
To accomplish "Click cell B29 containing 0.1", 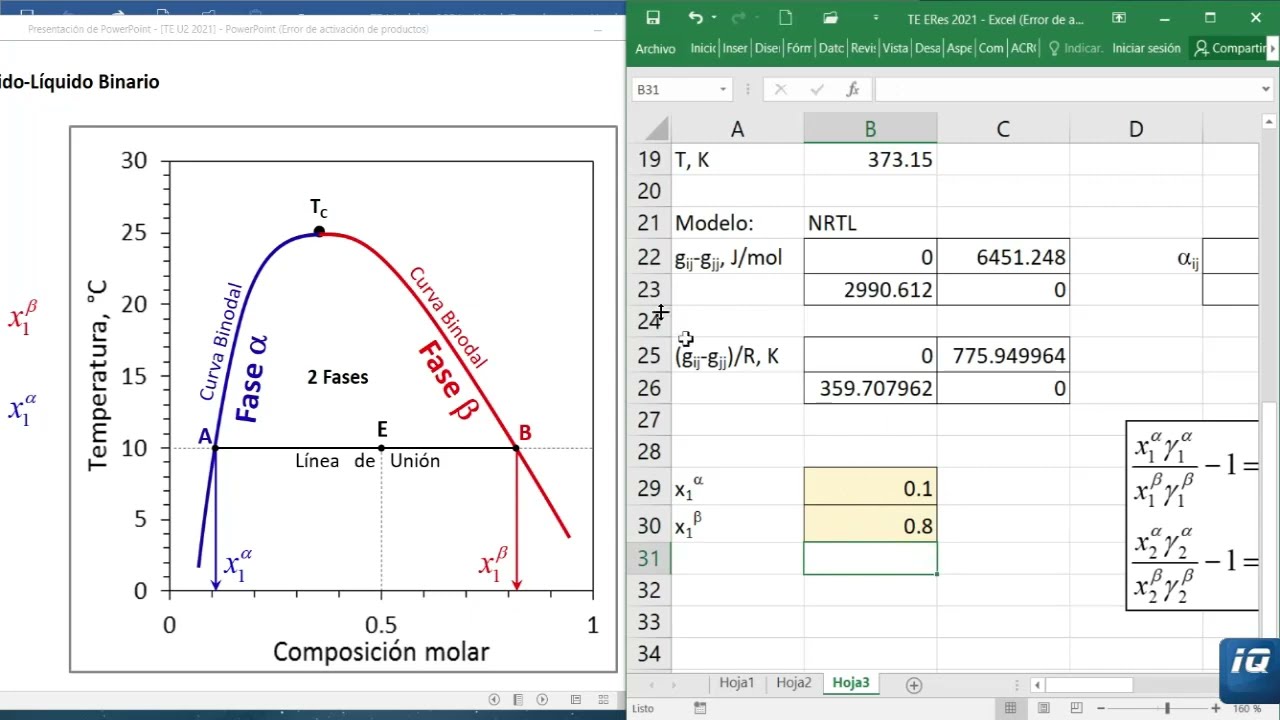I will pos(870,488).
